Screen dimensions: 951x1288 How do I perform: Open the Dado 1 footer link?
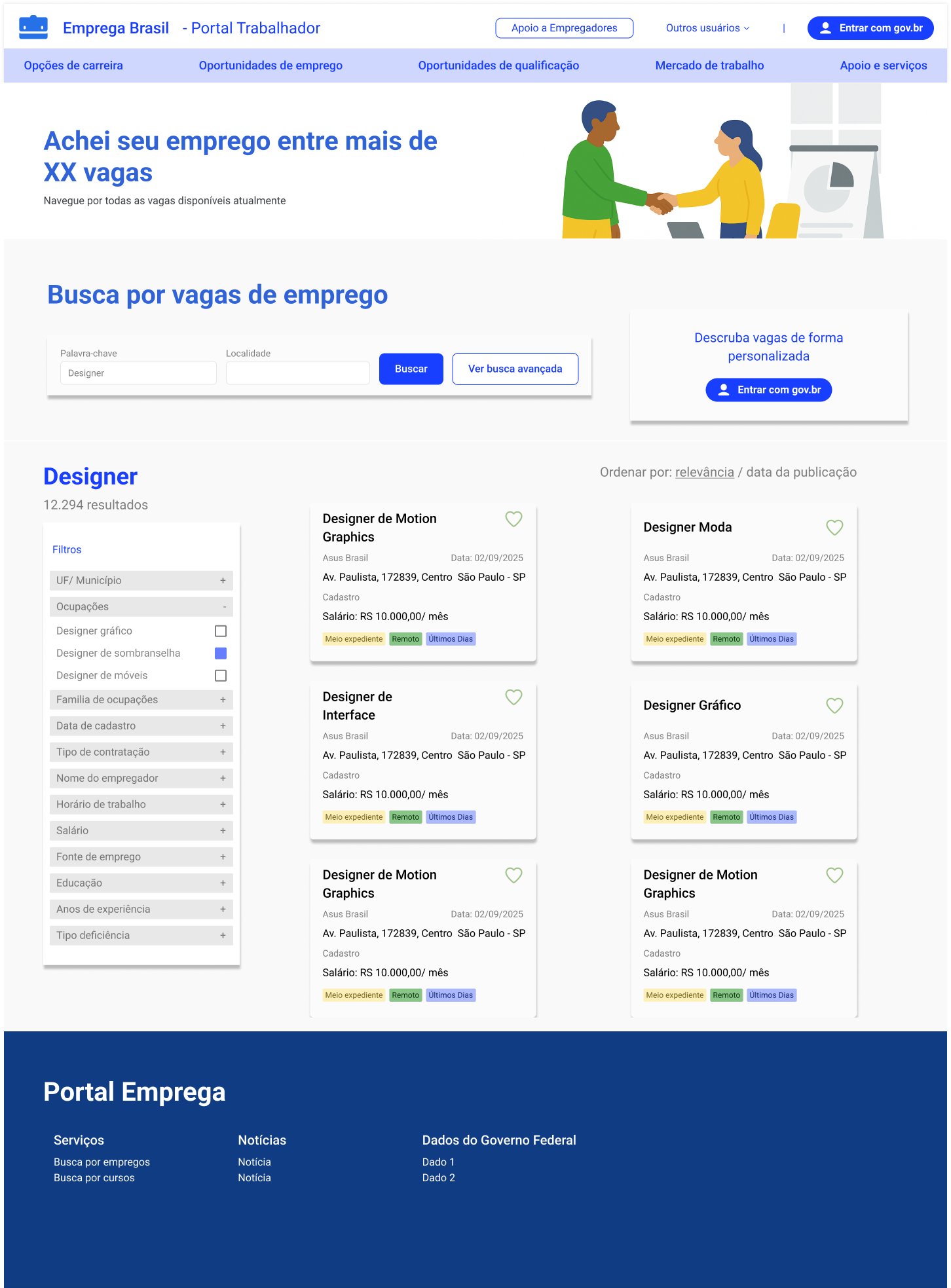(x=438, y=1162)
